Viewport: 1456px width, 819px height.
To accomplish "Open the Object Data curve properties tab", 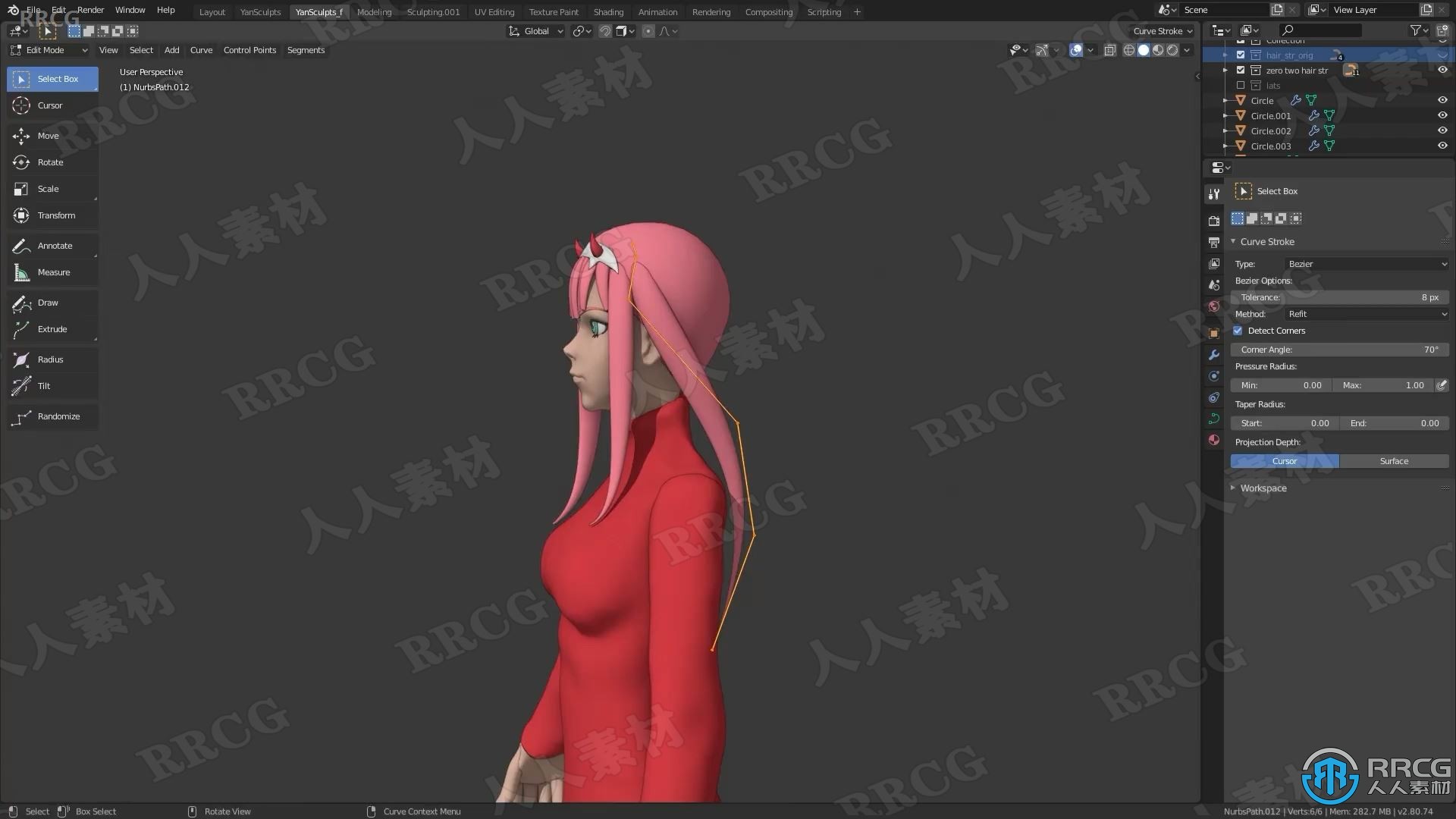I will point(1214,419).
